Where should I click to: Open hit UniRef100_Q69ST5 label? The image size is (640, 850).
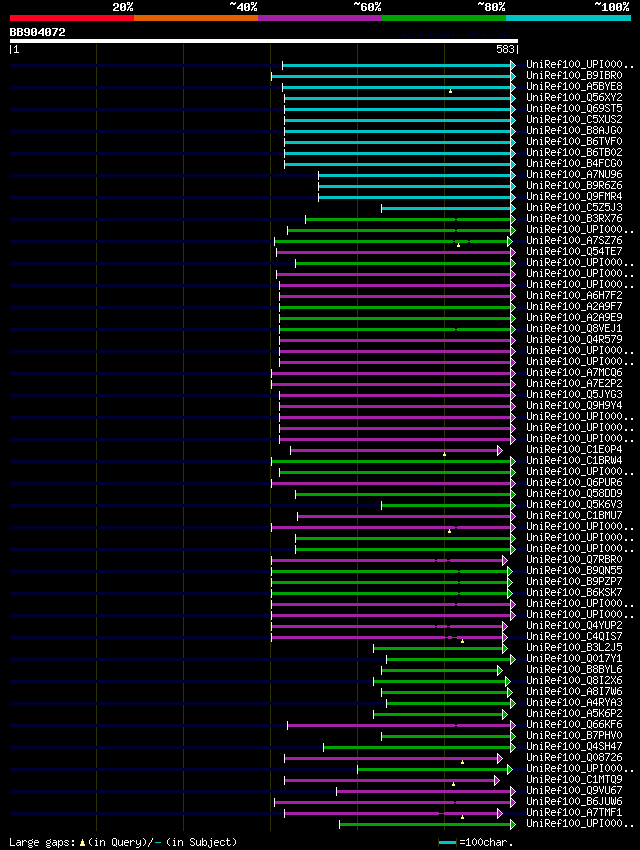[574, 108]
